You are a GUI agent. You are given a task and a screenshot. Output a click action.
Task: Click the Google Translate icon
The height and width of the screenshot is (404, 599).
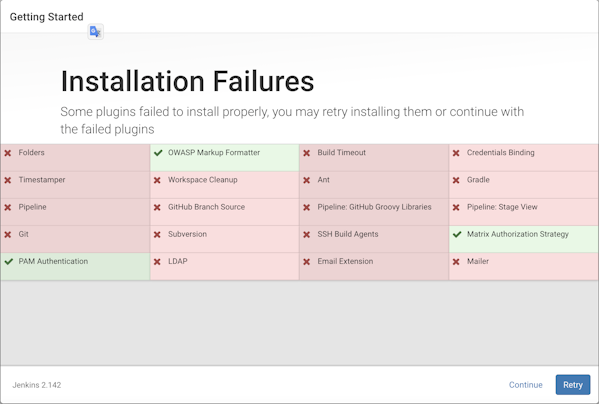96,32
